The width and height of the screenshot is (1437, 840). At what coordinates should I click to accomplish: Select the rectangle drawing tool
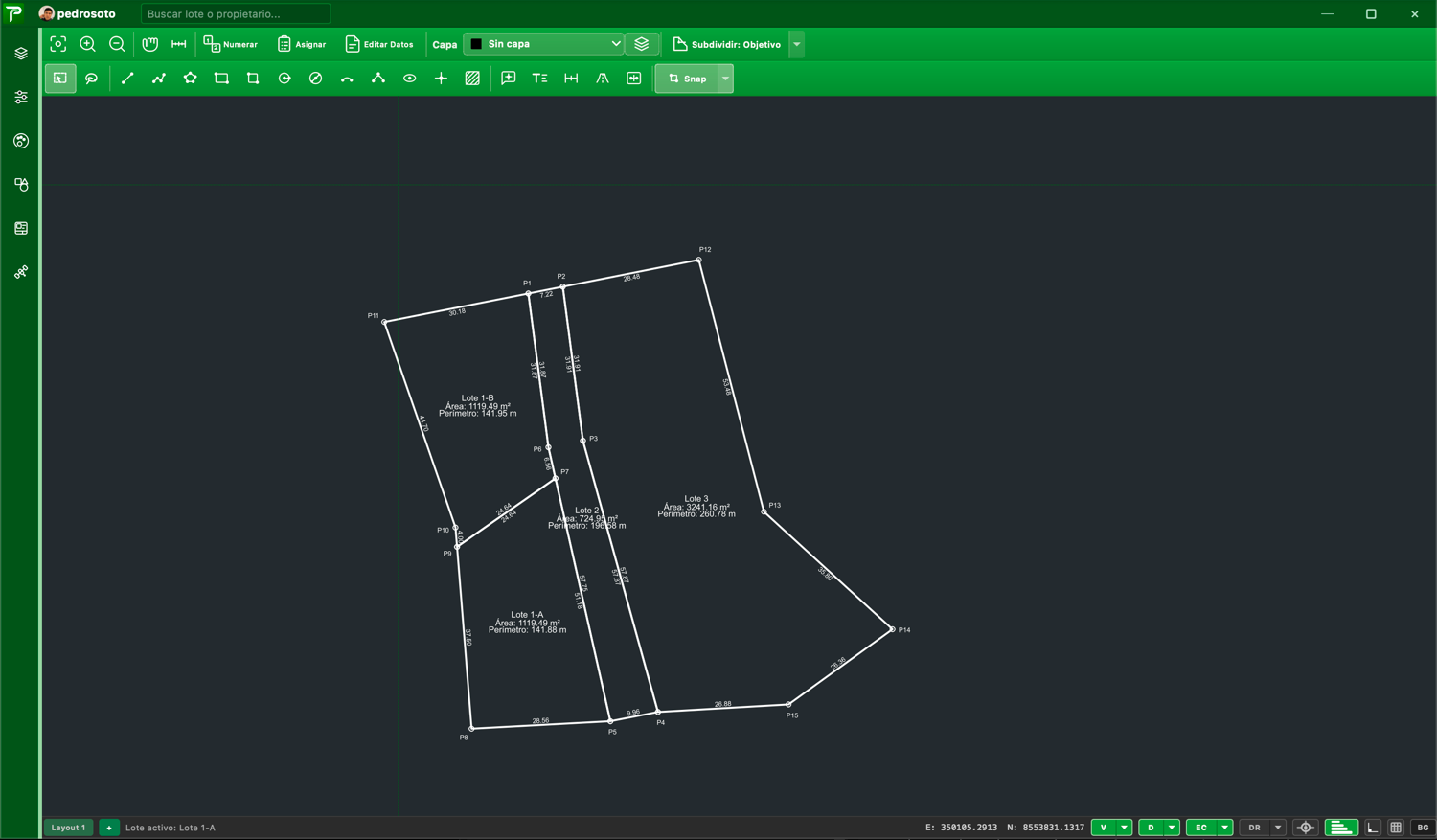[221, 79]
